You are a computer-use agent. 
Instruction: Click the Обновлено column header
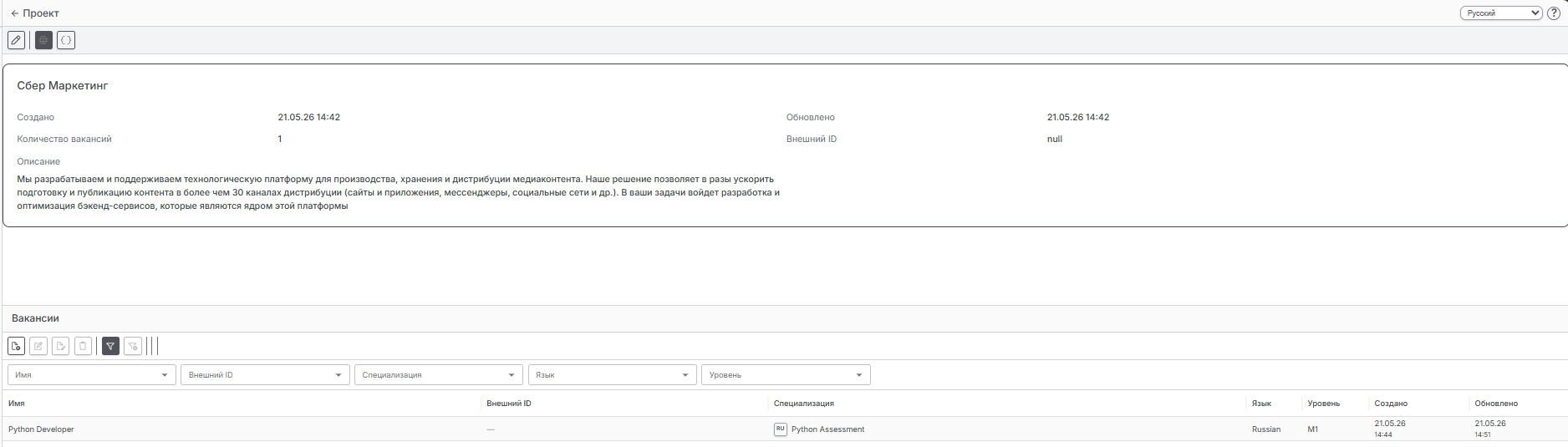point(1496,404)
